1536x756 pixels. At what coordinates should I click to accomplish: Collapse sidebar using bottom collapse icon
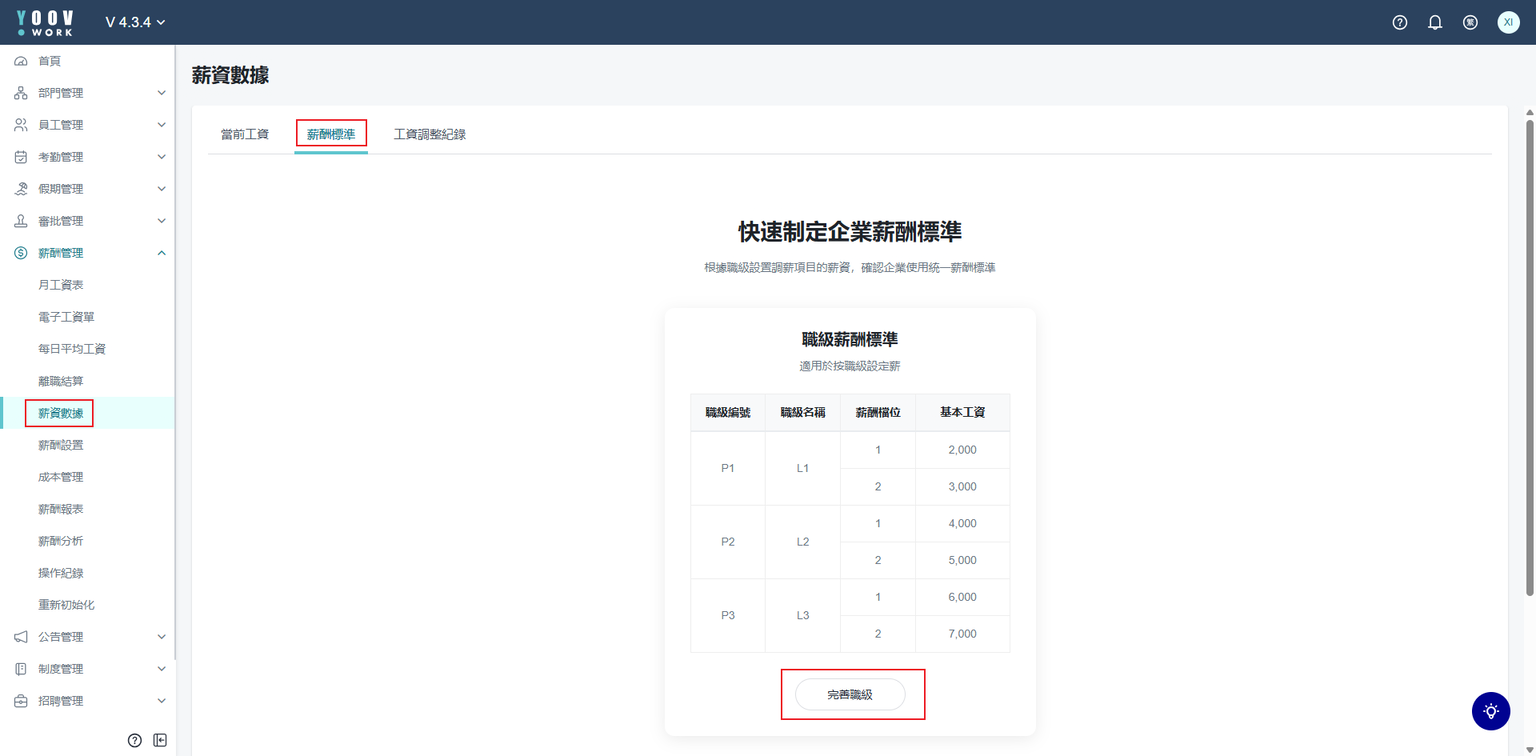click(160, 740)
